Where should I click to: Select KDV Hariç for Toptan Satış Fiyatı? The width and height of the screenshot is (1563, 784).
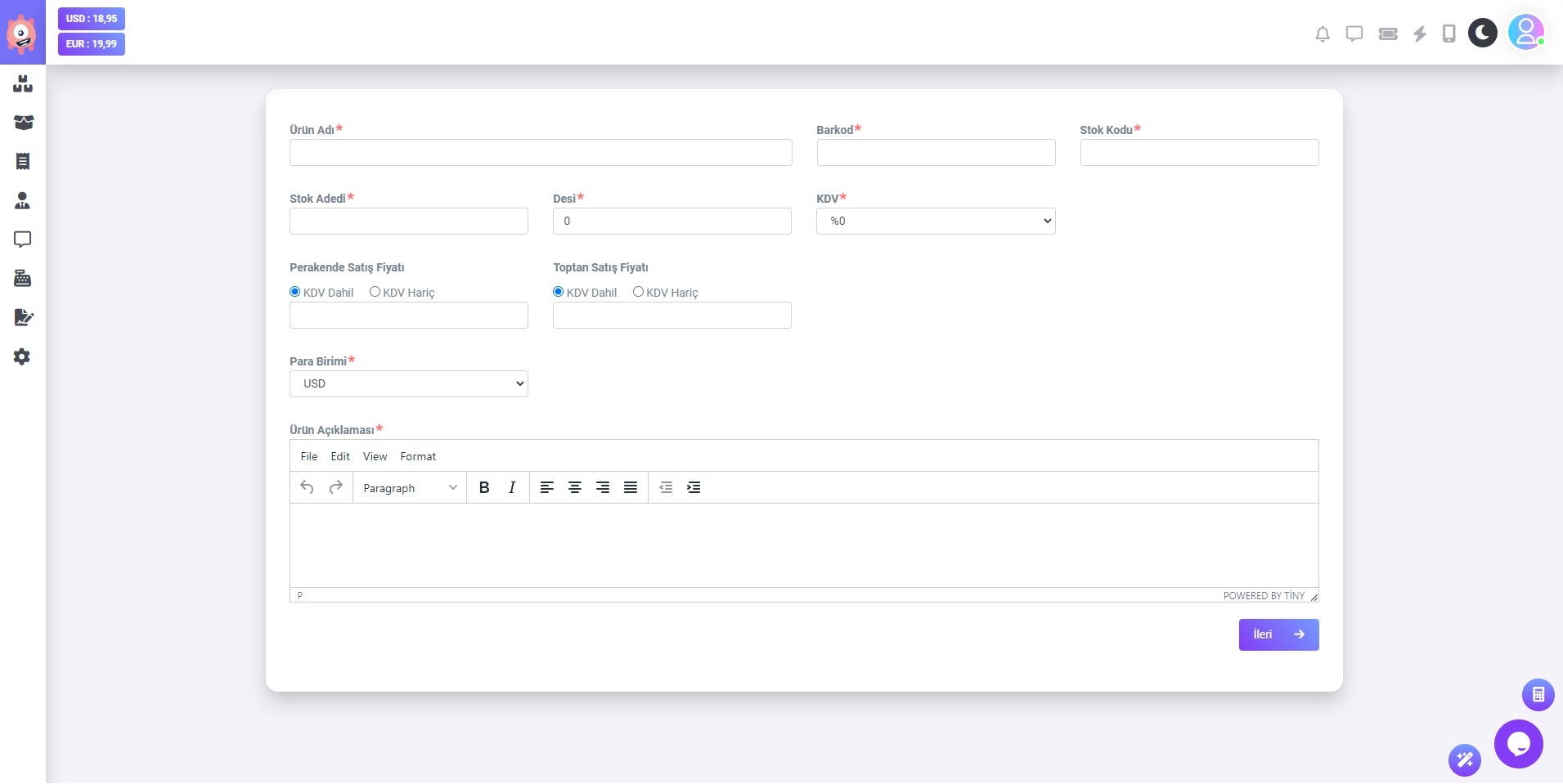638,292
